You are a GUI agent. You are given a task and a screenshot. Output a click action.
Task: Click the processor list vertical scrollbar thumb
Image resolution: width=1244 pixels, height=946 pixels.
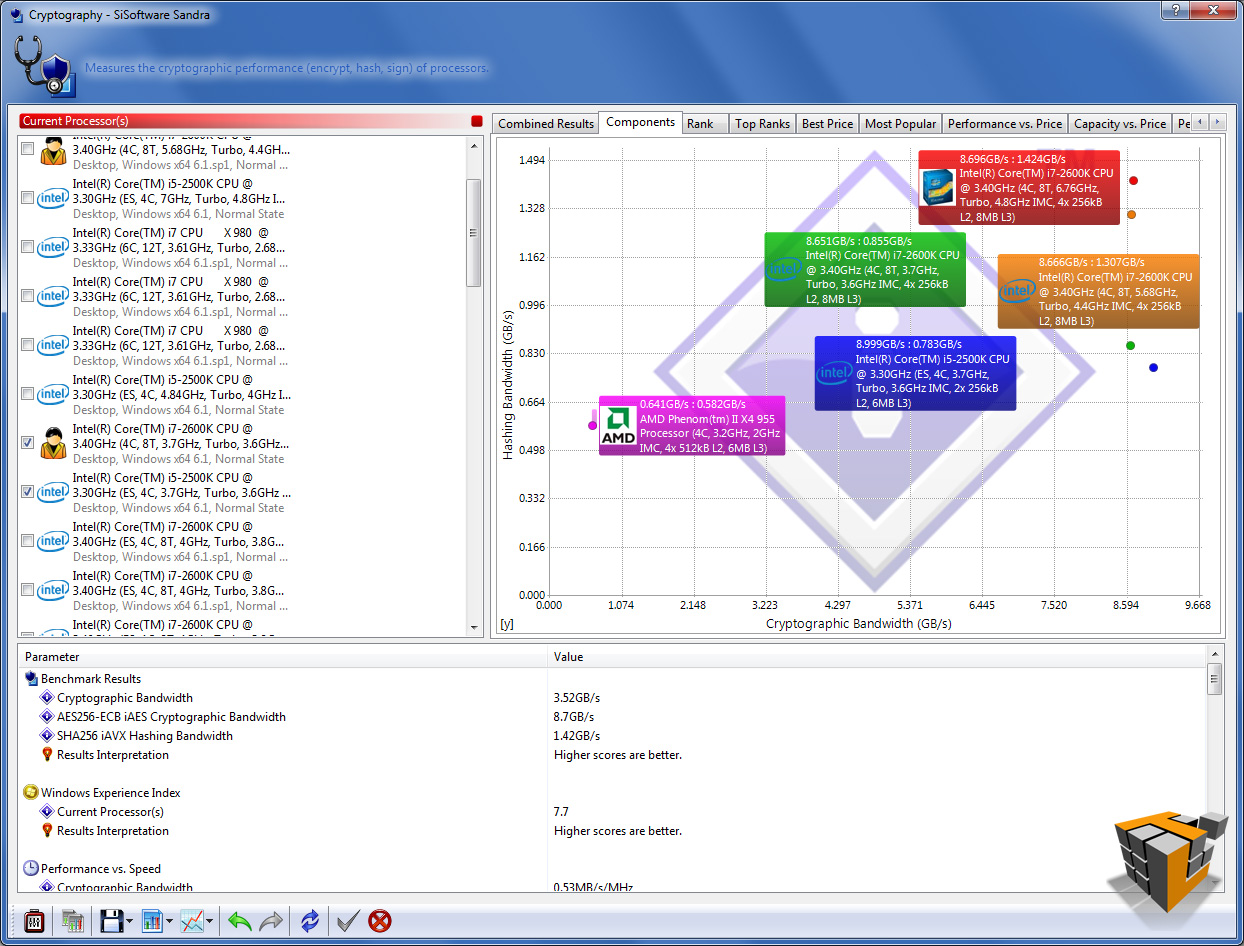coord(474,232)
